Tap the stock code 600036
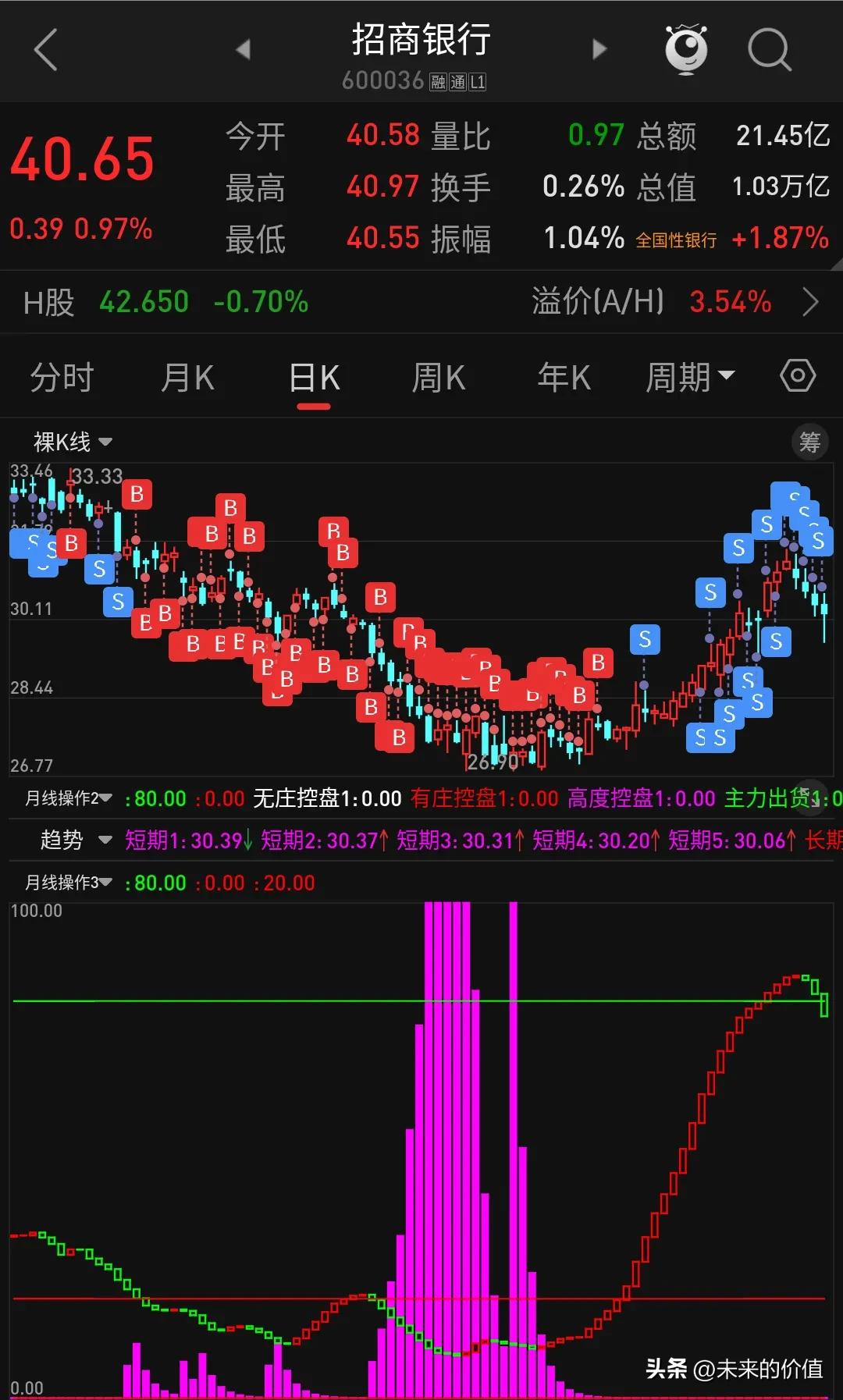The image size is (843, 1400). [382, 81]
